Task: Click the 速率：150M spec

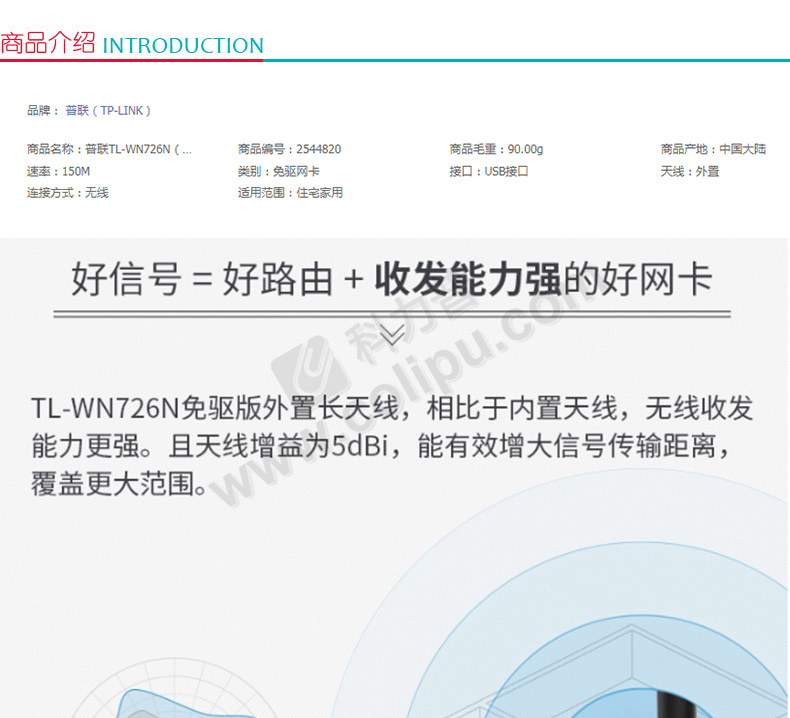Action: tap(58, 171)
